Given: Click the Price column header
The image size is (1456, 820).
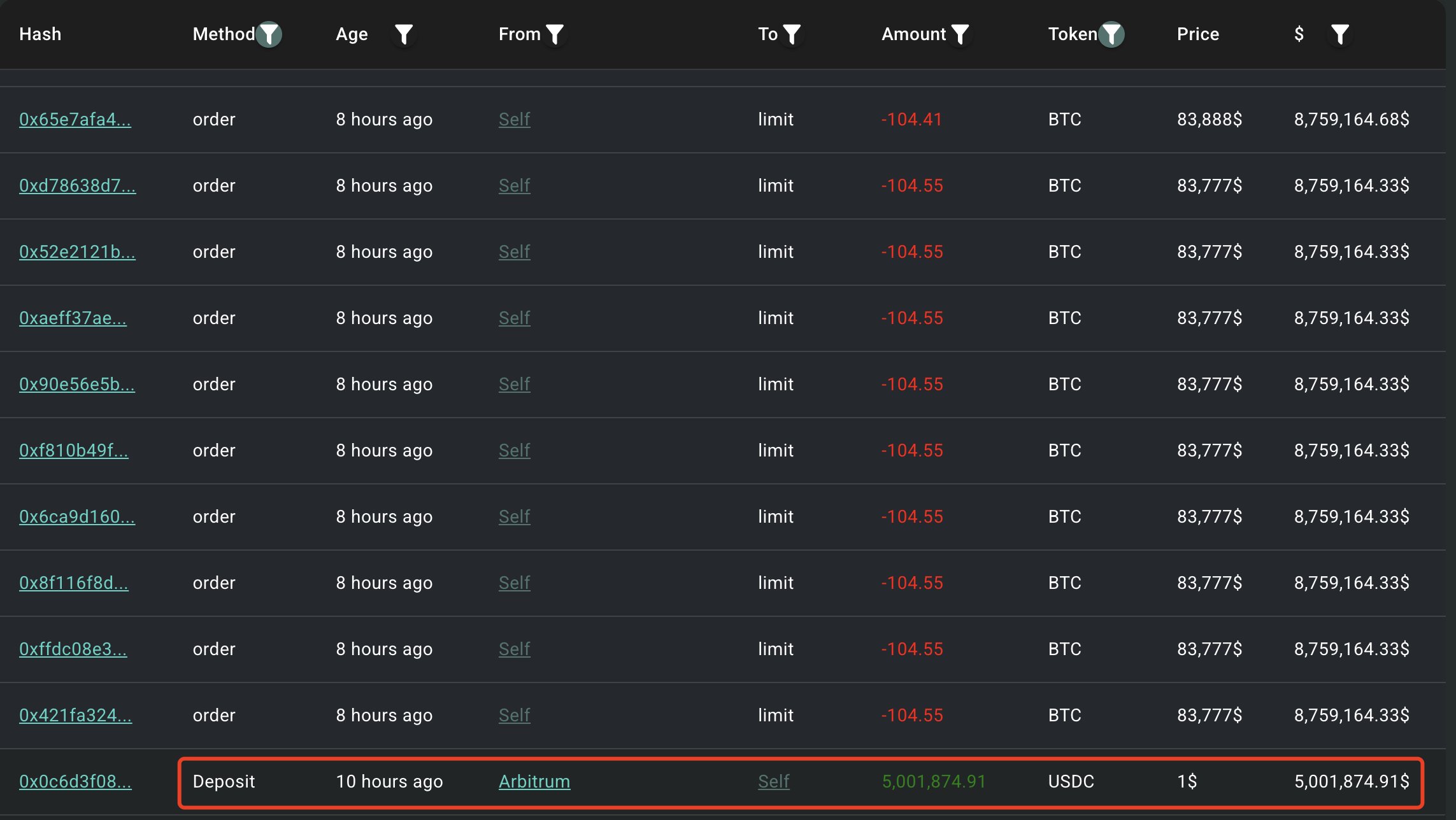Looking at the screenshot, I should coord(1198,34).
